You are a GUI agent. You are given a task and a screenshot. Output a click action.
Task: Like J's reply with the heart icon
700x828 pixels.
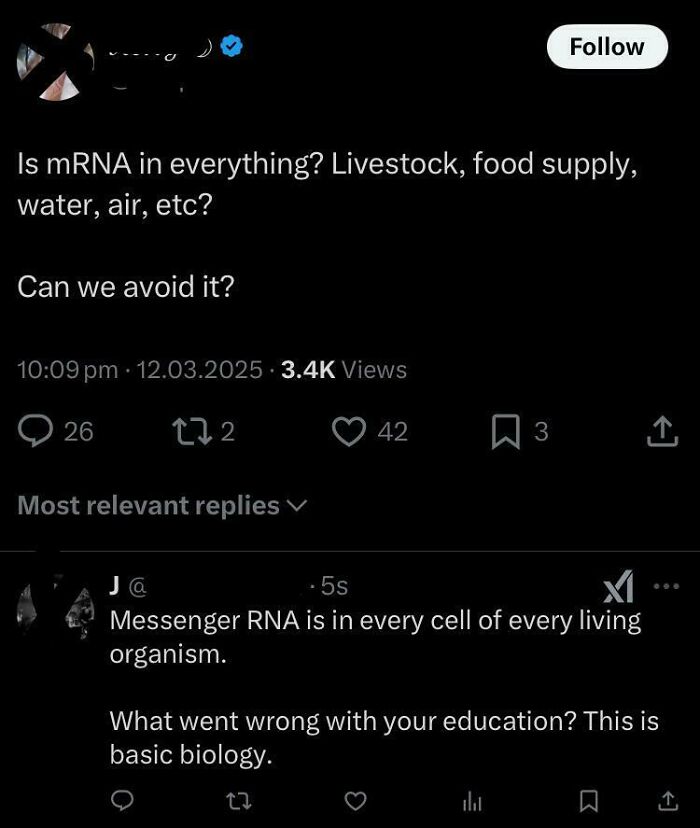pyautogui.click(x=354, y=800)
